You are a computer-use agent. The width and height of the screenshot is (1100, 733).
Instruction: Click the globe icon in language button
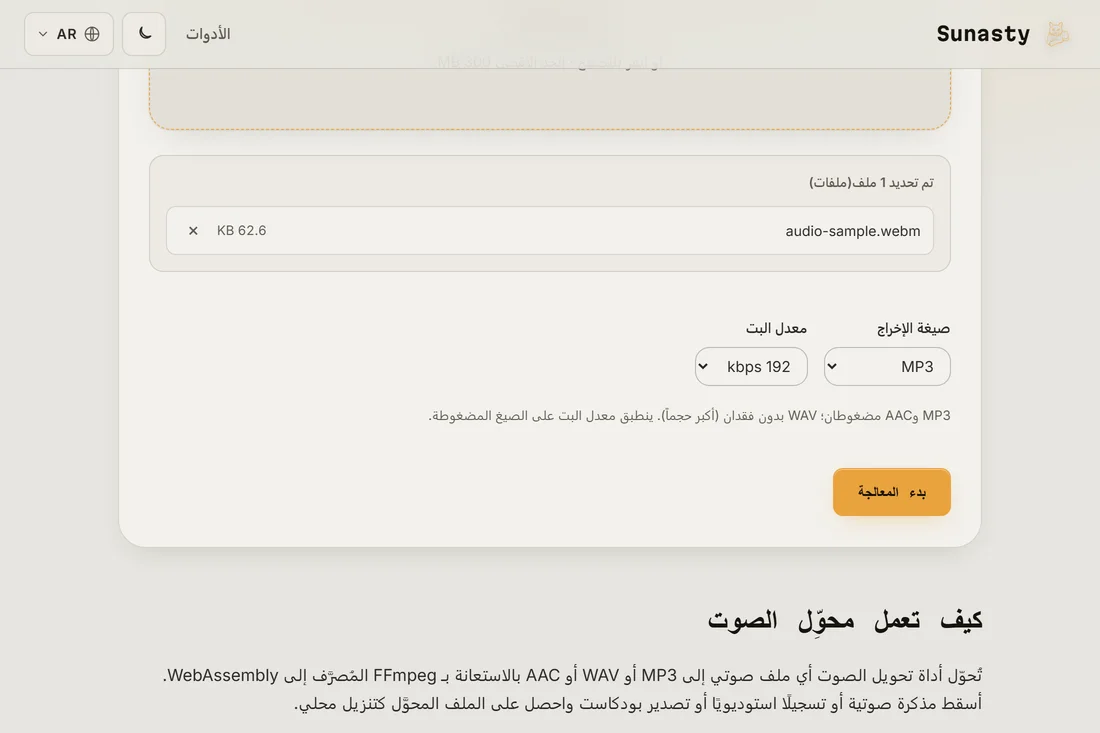[92, 34]
